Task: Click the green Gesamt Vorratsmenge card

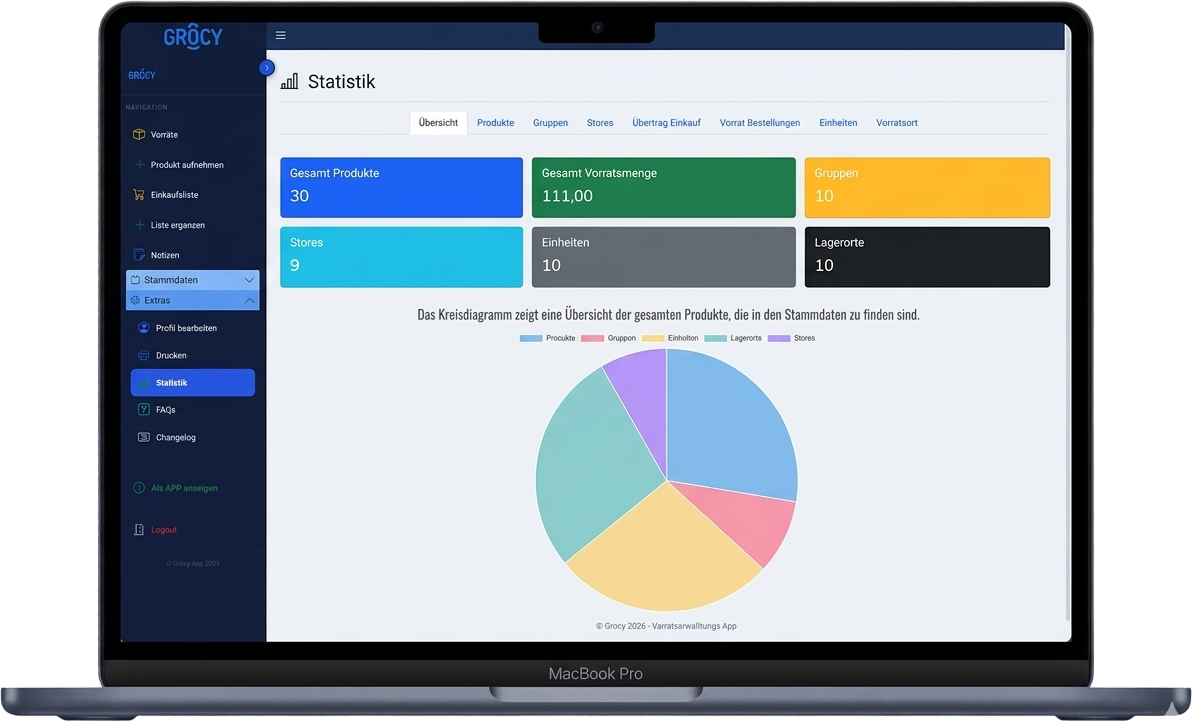Action: coord(664,187)
